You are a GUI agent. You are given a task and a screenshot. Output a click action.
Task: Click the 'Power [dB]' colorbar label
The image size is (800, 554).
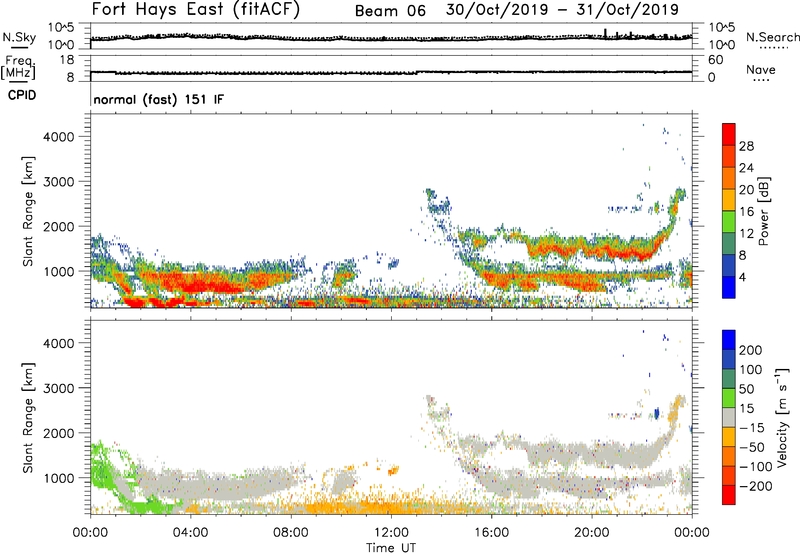pos(763,212)
